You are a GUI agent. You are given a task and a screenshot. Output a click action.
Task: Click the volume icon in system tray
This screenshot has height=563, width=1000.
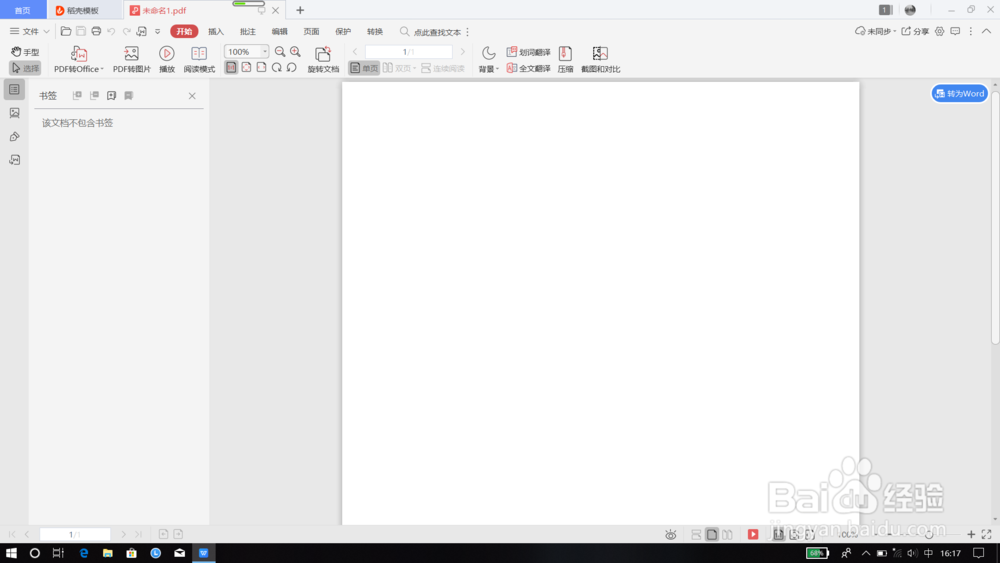[x=913, y=553]
